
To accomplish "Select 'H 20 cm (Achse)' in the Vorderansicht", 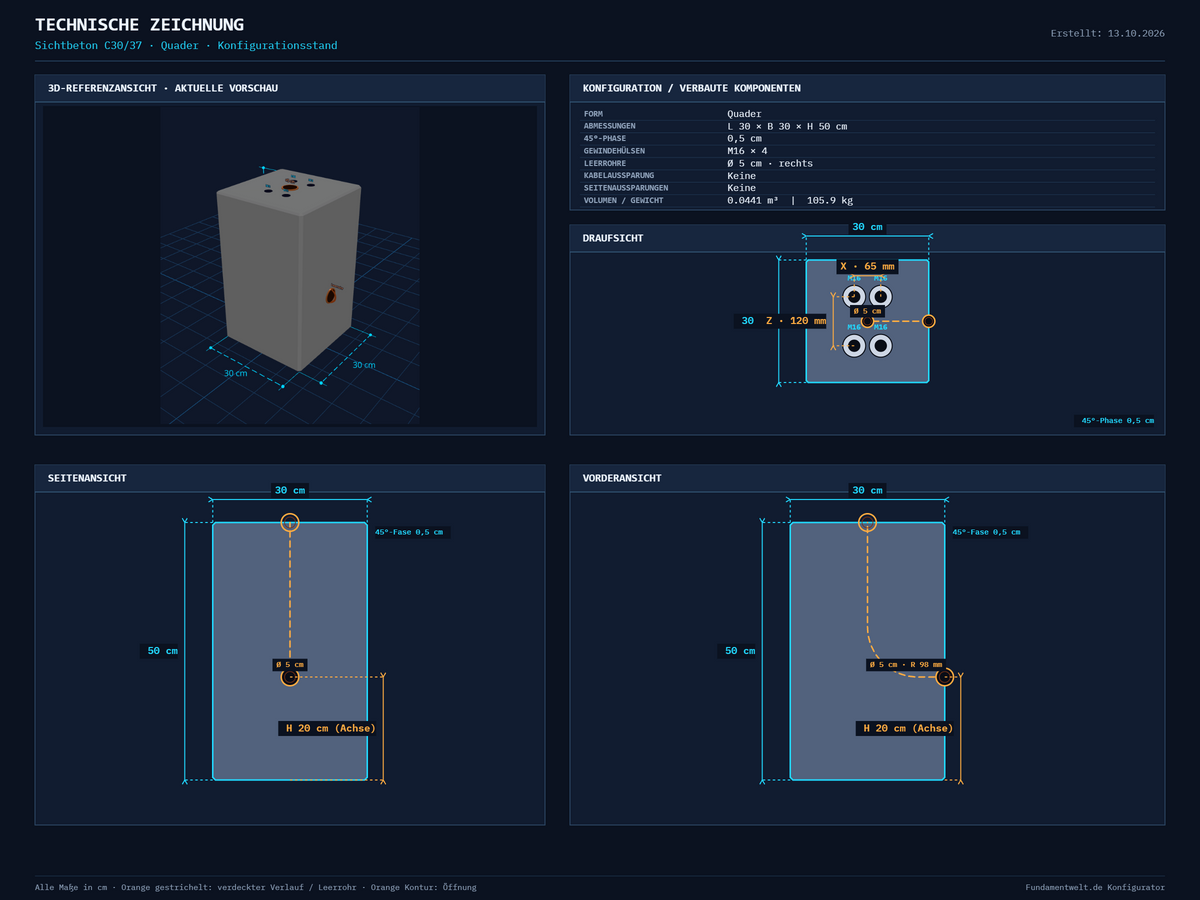I will [x=908, y=728].
